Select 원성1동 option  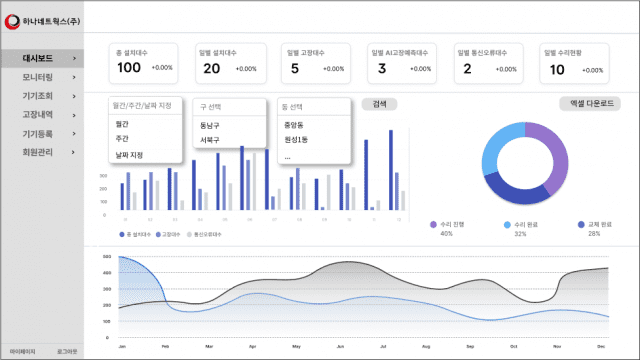pos(296,140)
